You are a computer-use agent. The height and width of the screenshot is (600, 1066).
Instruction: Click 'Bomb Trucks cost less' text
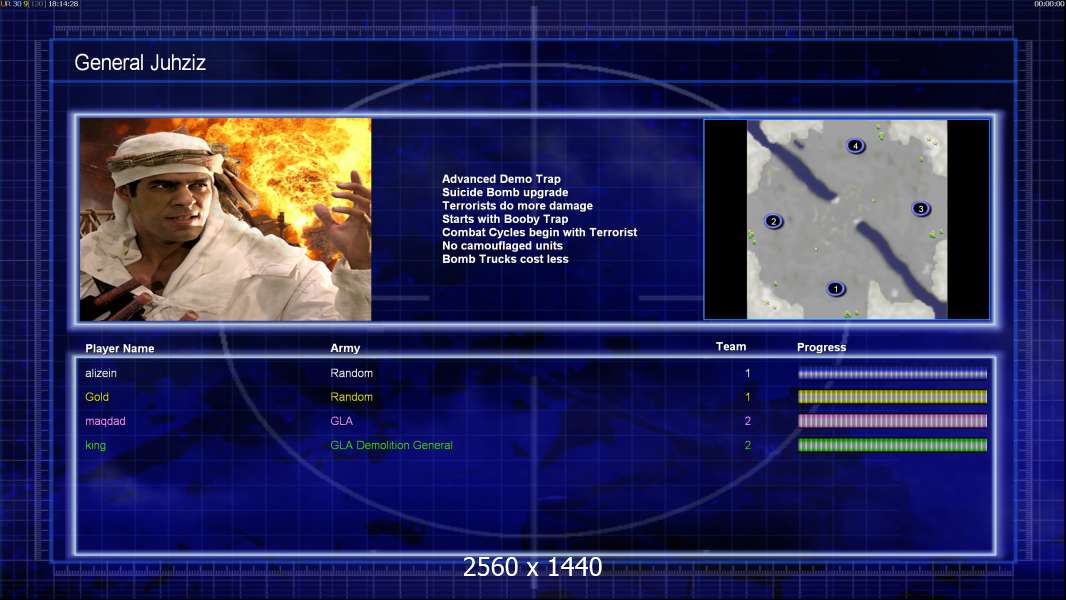click(505, 259)
